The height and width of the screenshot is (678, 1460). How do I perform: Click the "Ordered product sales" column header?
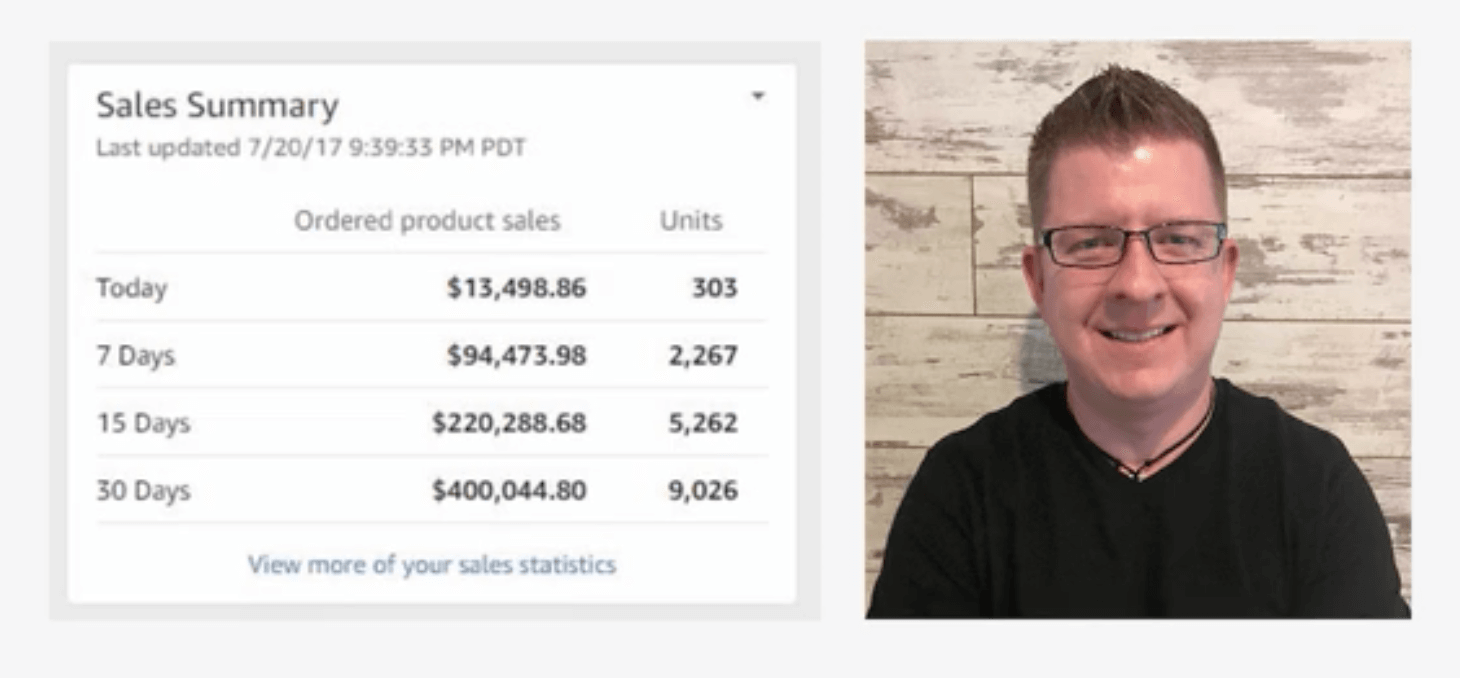[427, 221]
